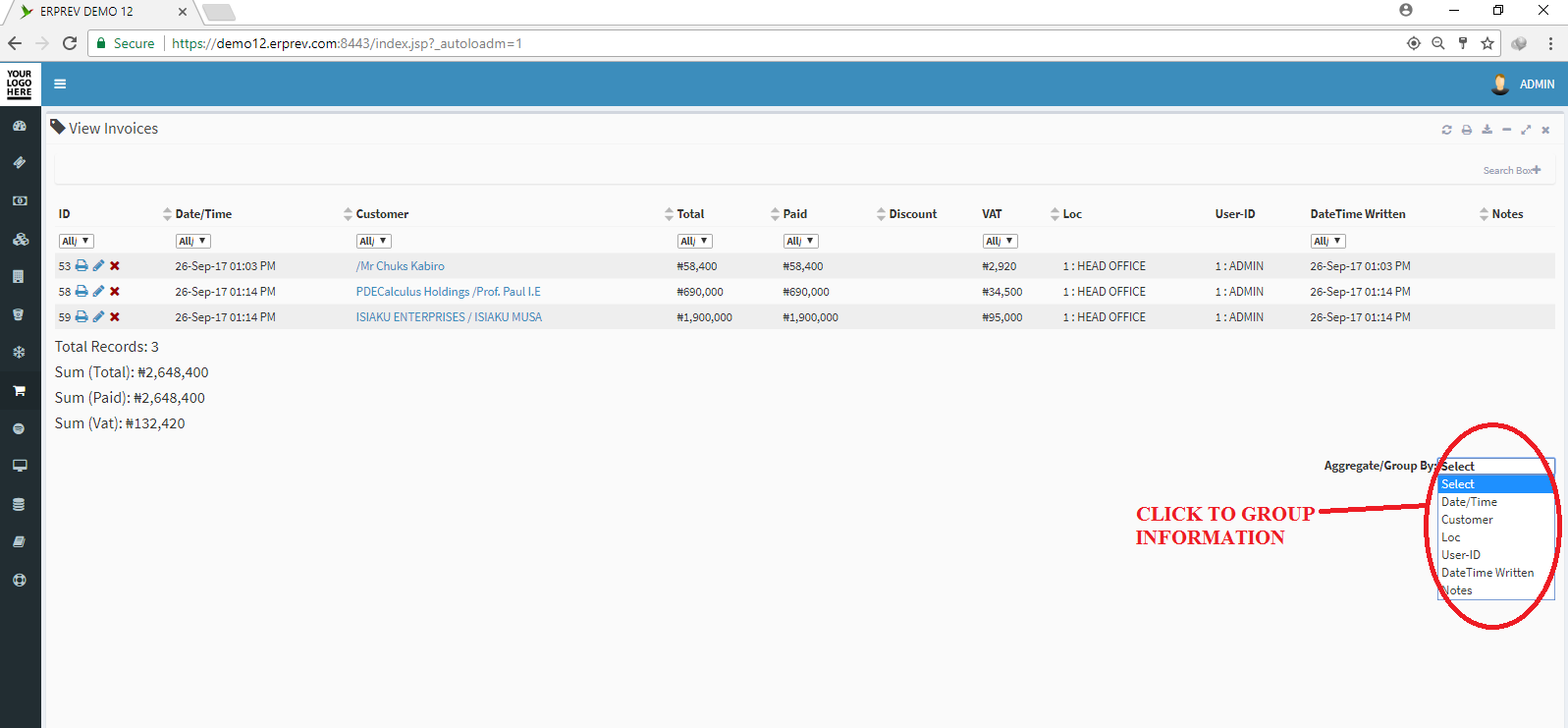1568x728 pixels.
Task: Print the View Invoices panel
Action: tap(1467, 130)
